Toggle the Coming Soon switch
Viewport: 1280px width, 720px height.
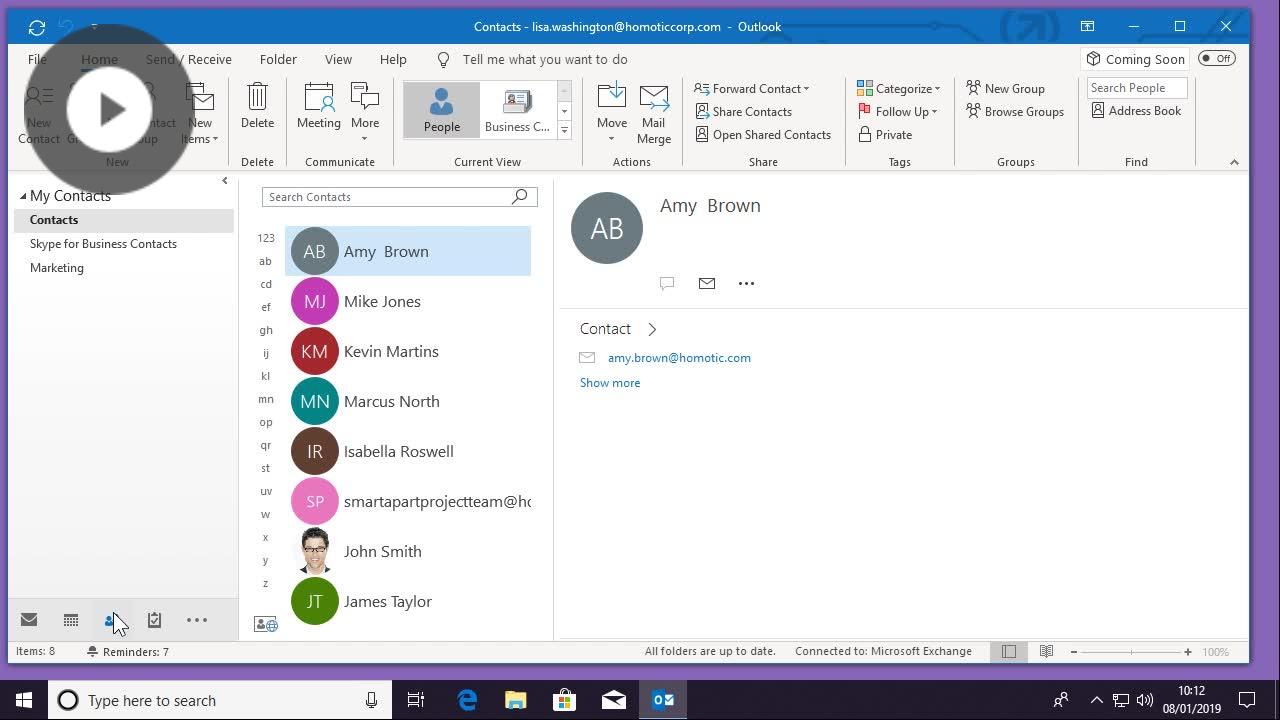pos(1217,59)
